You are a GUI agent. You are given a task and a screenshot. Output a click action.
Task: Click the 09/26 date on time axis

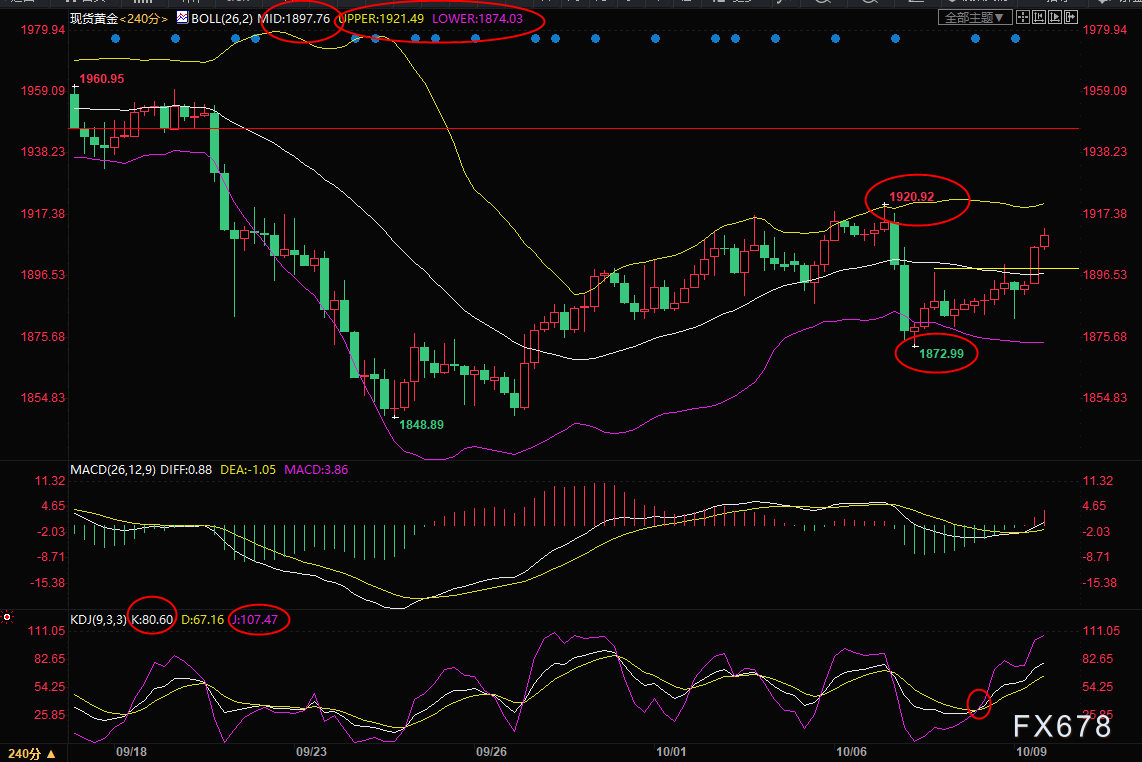coord(492,751)
